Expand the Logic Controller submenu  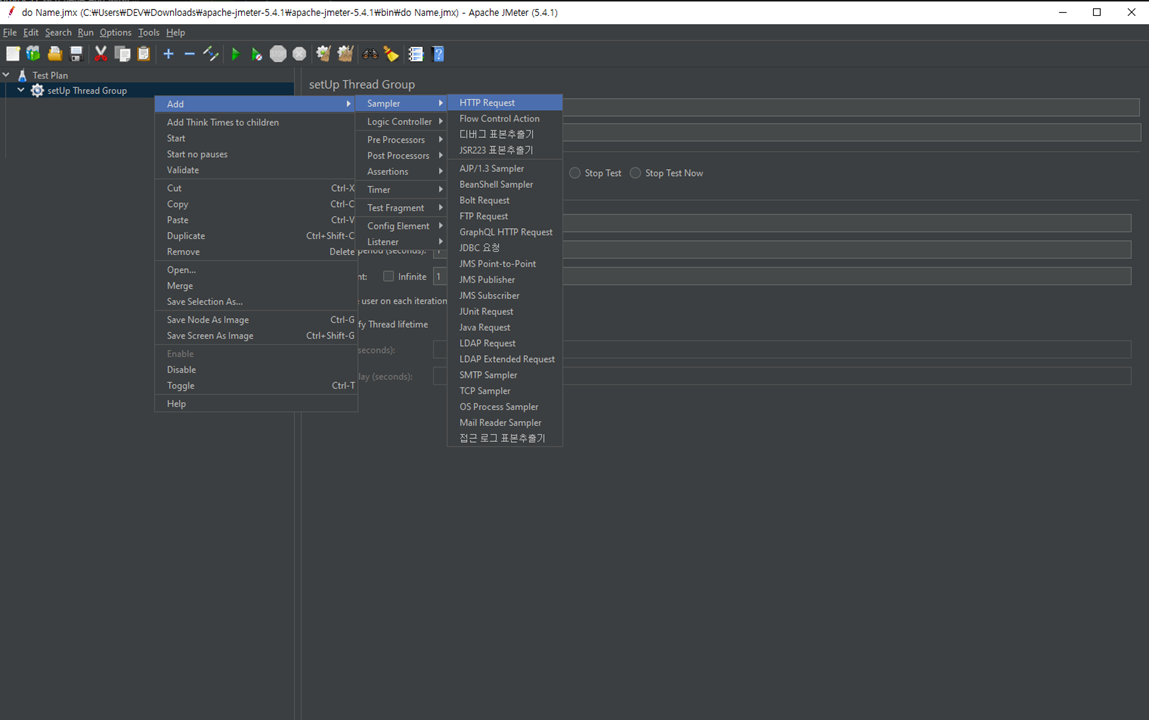tap(402, 122)
